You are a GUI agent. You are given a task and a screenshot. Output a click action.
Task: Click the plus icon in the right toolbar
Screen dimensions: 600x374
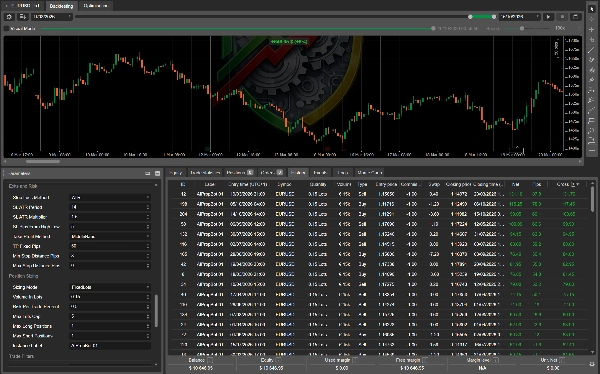592,29
